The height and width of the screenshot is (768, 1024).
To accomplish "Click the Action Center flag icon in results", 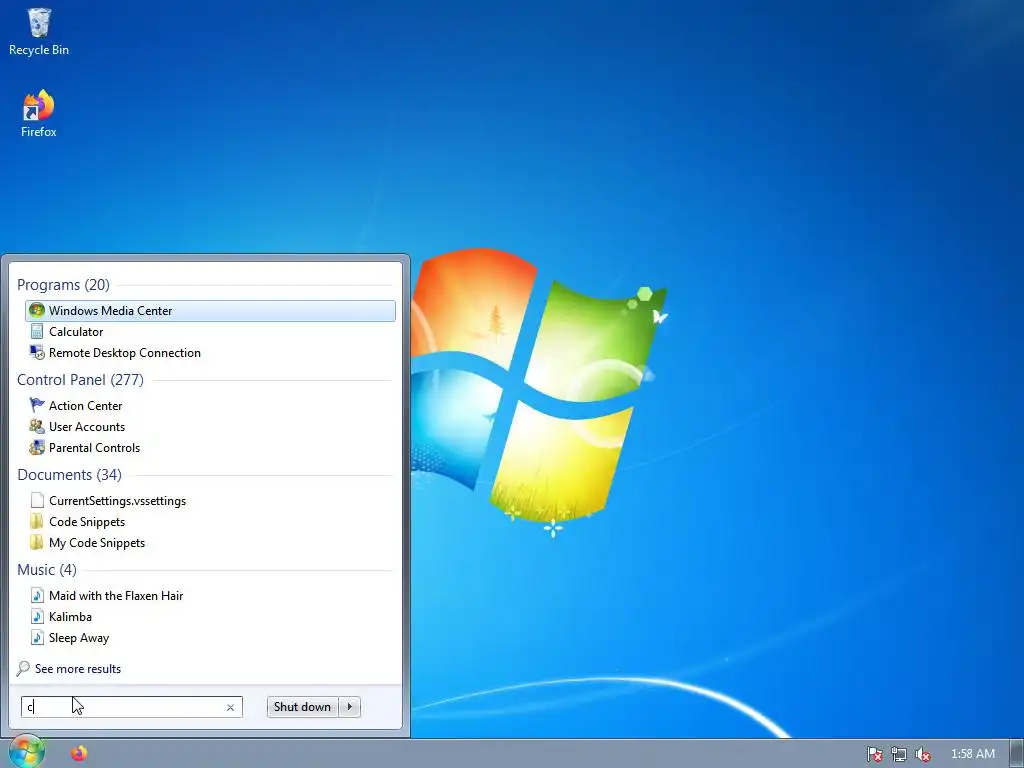I will click(x=37, y=406).
